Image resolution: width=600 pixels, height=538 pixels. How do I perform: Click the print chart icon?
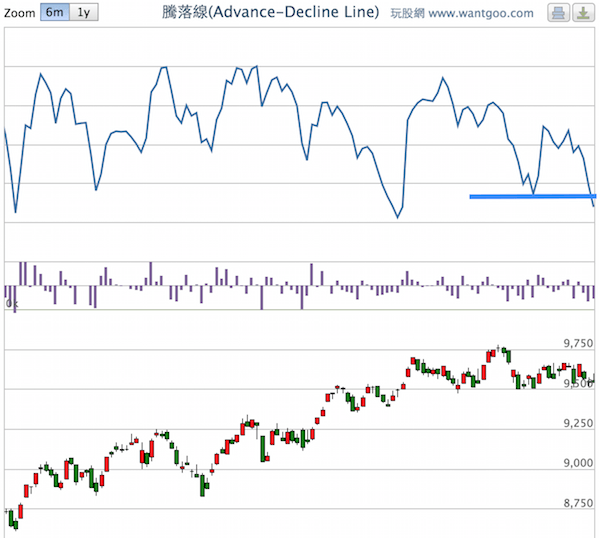point(558,13)
